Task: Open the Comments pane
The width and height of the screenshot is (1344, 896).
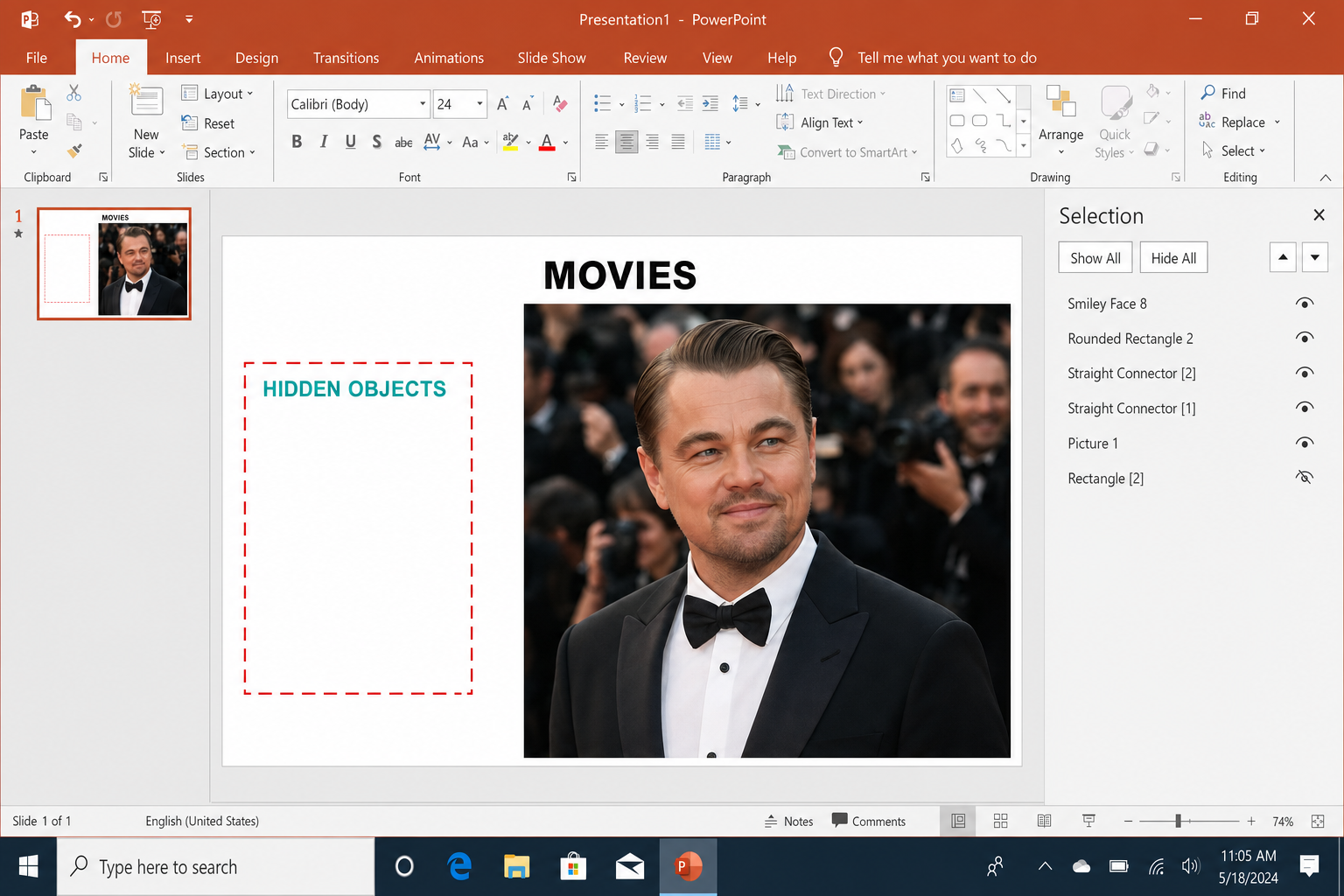Action: click(x=868, y=821)
